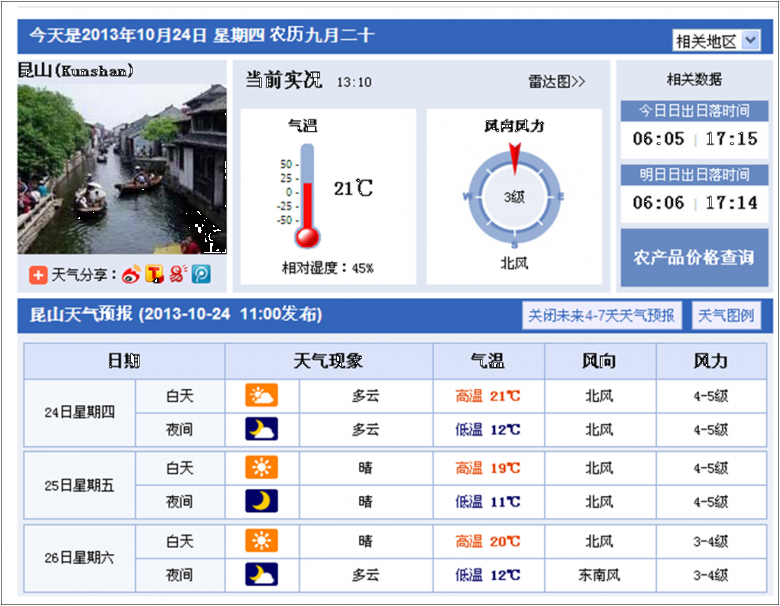Share via the blue P icon
Viewport: 780px width, 606px height.
(x=201, y=274)
